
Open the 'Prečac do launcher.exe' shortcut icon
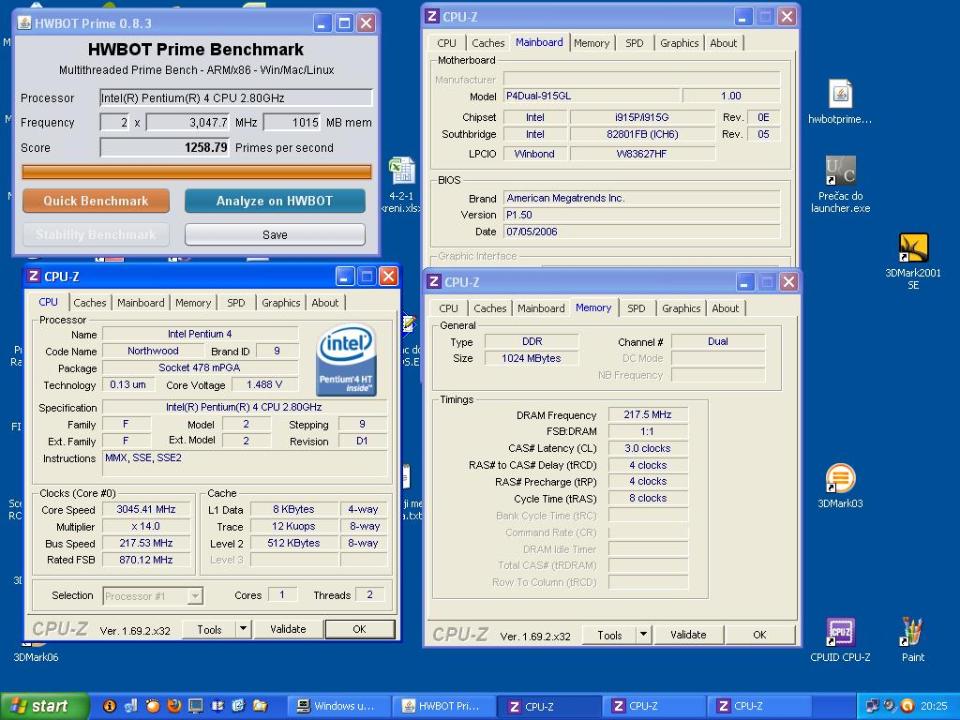tap(840, 170)
